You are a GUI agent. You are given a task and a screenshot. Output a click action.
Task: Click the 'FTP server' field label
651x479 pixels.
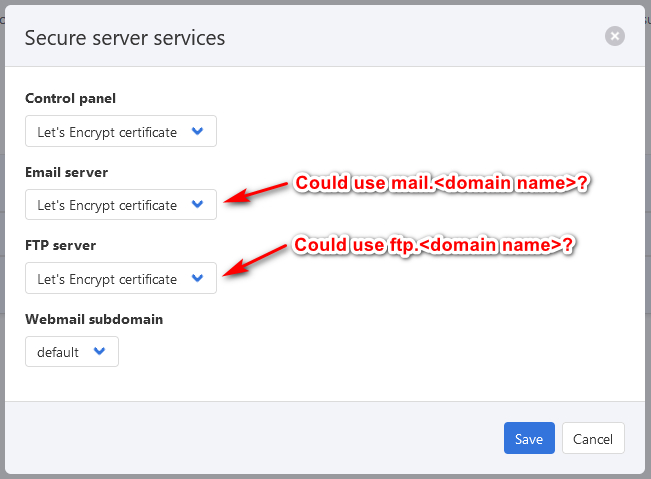pyautogui.click(x=60, y=246)
